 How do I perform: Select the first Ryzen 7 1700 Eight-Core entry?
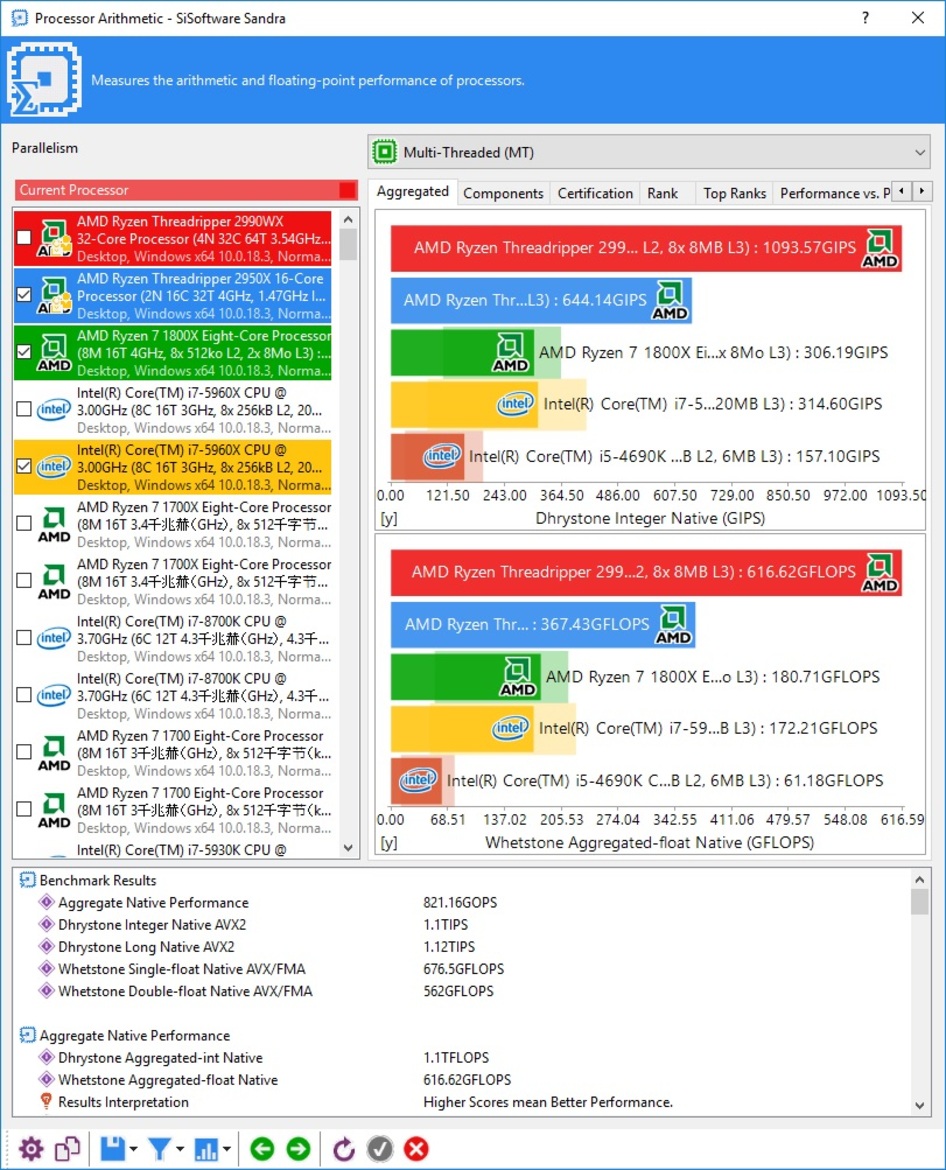(x=173, y=752)
